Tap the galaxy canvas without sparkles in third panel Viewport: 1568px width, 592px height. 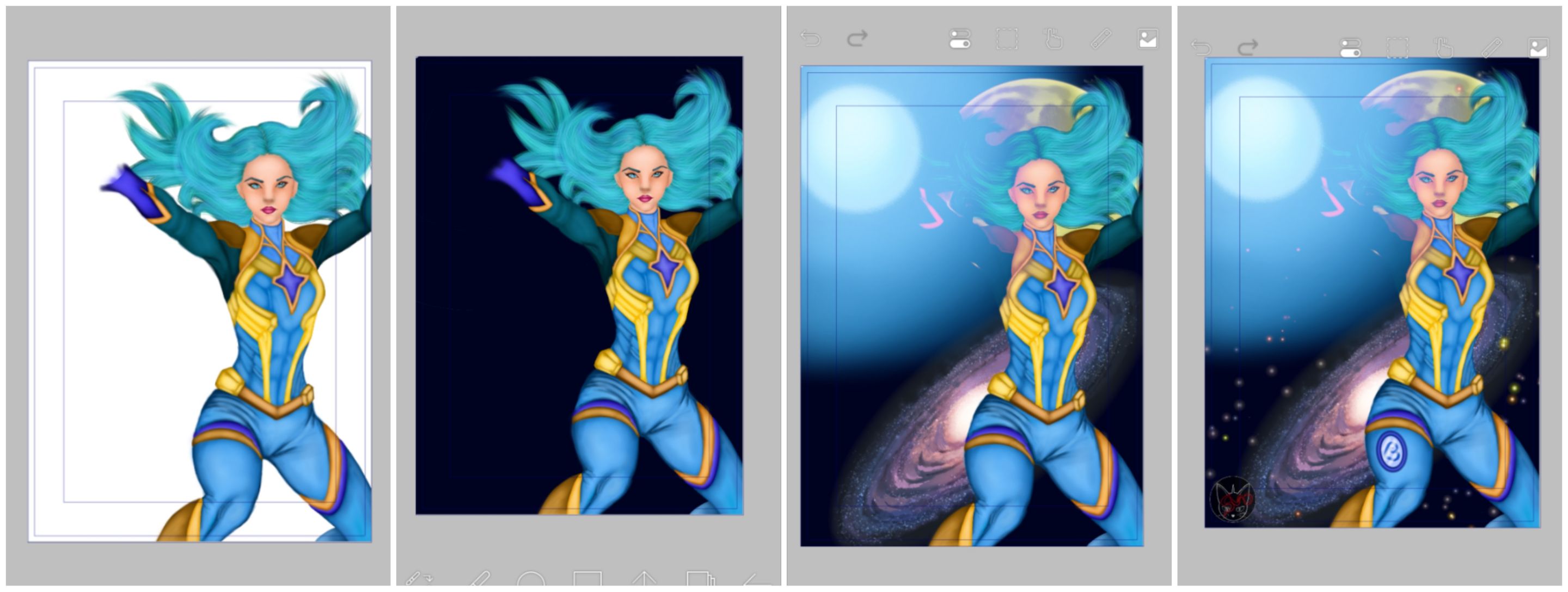pyautogui.click(x=971, y=306)
